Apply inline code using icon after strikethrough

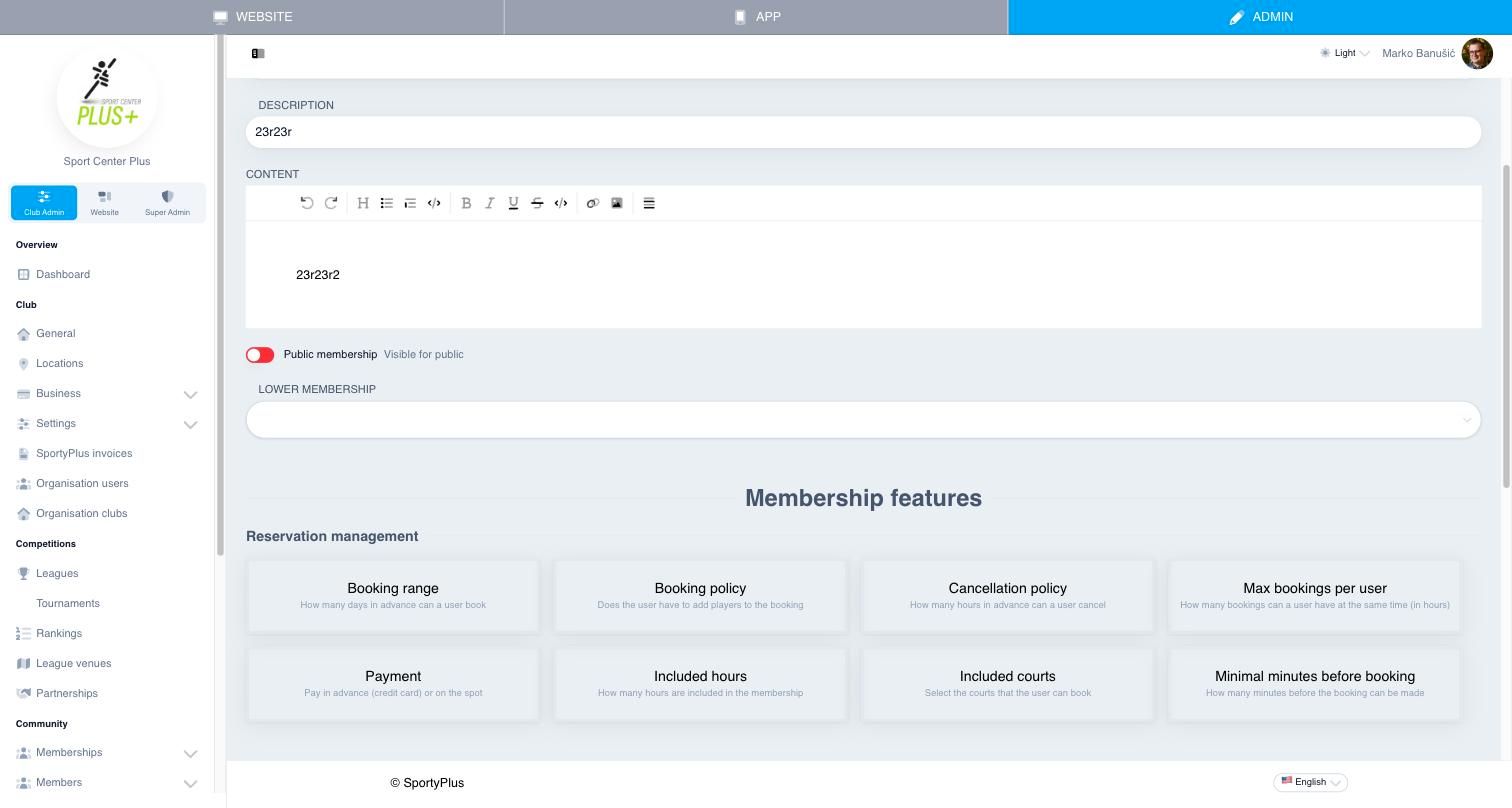click(x=561, y=203)
